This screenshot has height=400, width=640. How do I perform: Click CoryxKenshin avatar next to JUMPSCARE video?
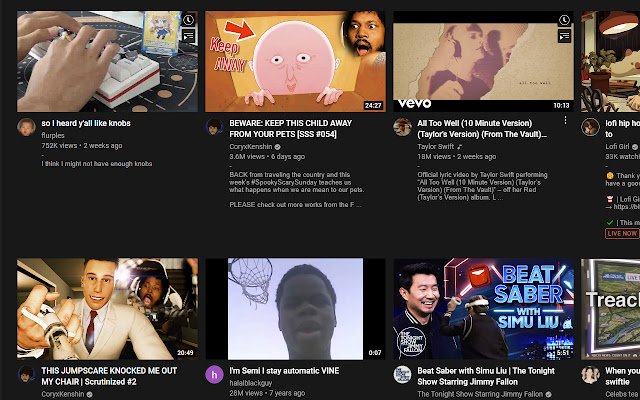26,374
